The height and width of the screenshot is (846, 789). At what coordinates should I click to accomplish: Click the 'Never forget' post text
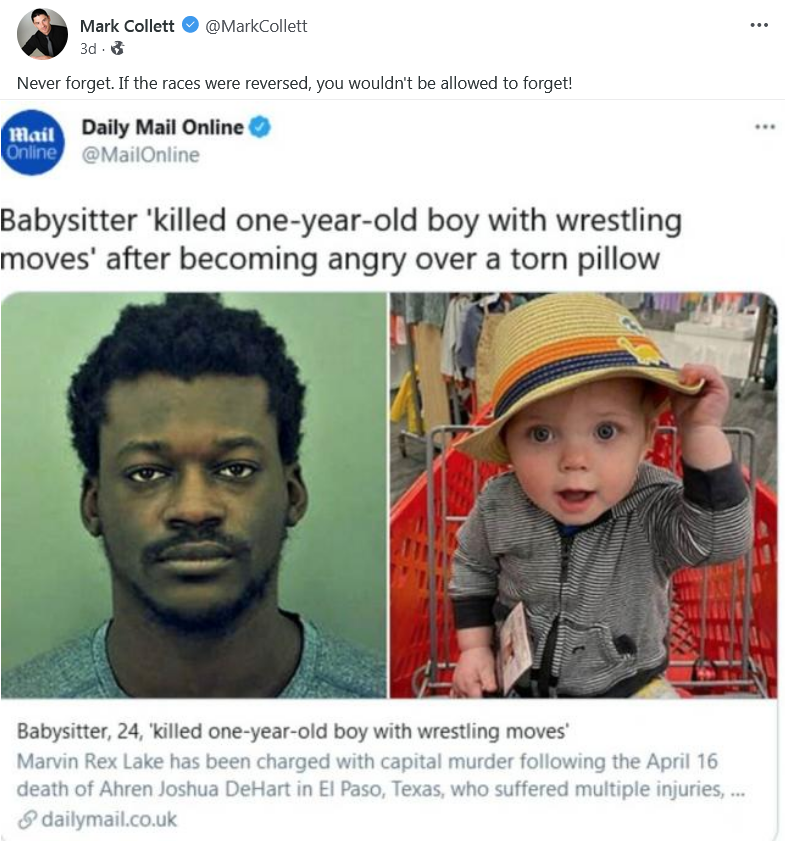point(294,83)
